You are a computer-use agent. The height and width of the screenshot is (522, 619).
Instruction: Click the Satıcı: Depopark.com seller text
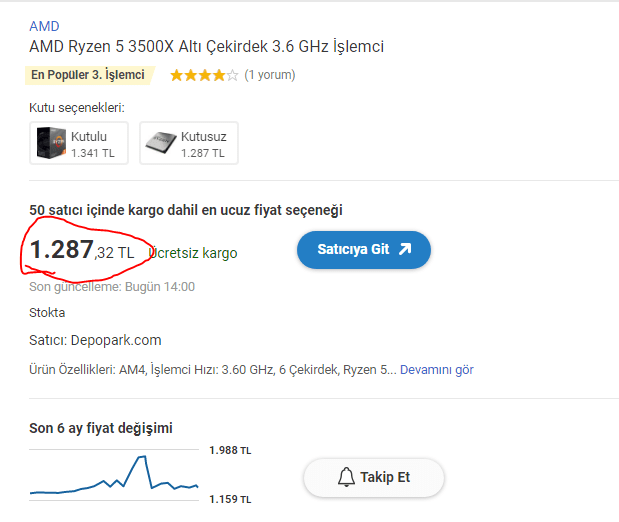tap(95, 340)
